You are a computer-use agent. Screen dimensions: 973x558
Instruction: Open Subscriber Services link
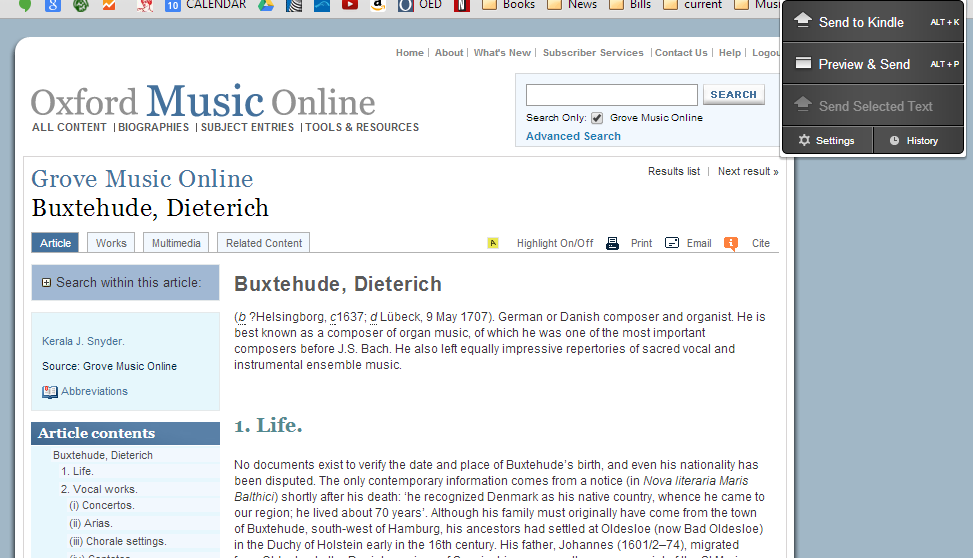coord(593,53)
